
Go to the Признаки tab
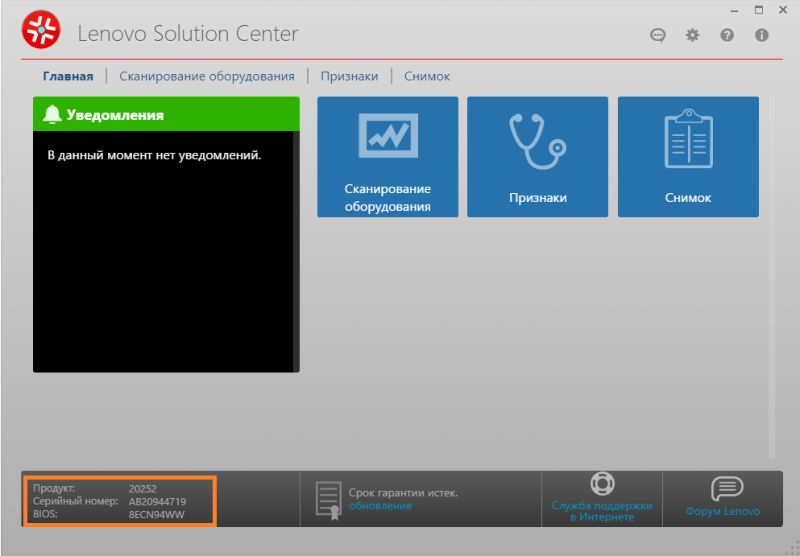(x=349, y=76)
